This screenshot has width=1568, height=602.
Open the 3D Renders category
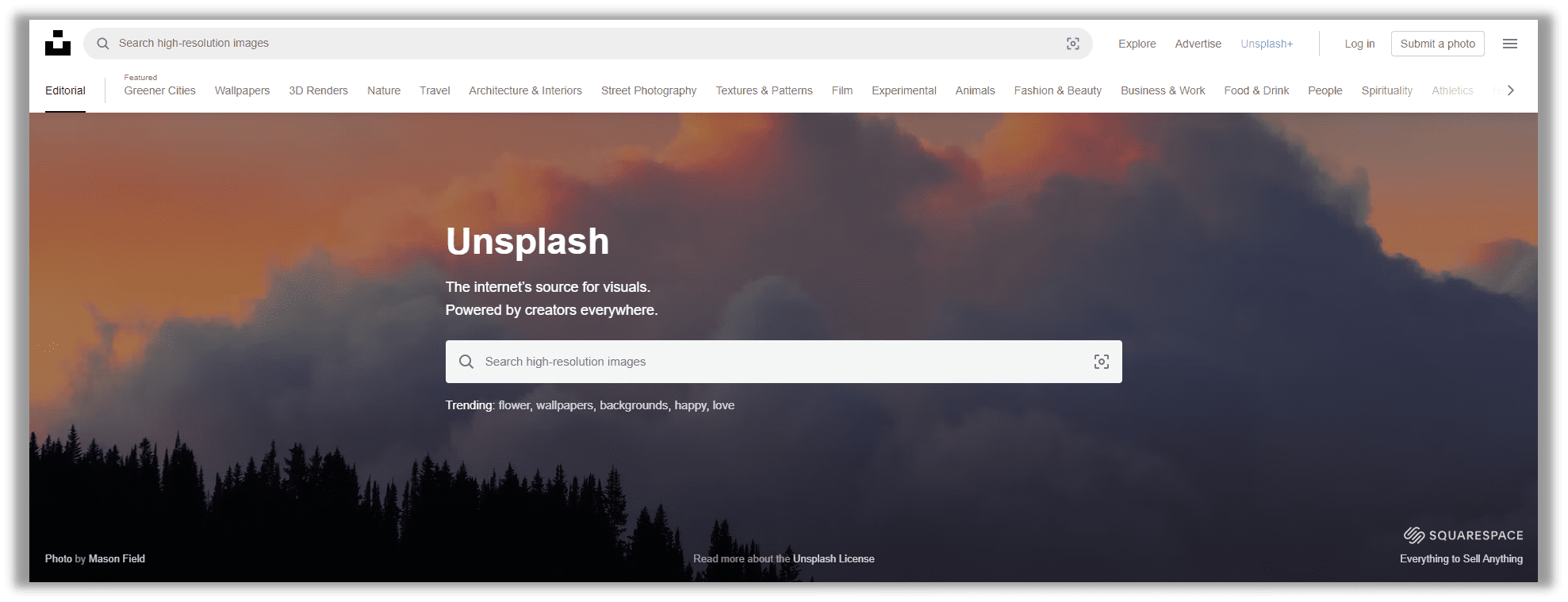(x=318, y=90)
